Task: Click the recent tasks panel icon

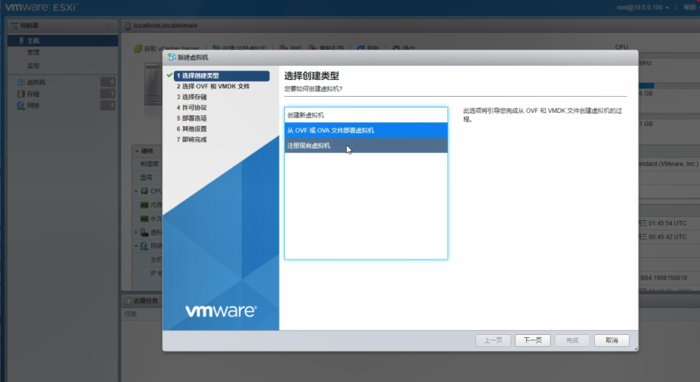Action: (128, 301)
